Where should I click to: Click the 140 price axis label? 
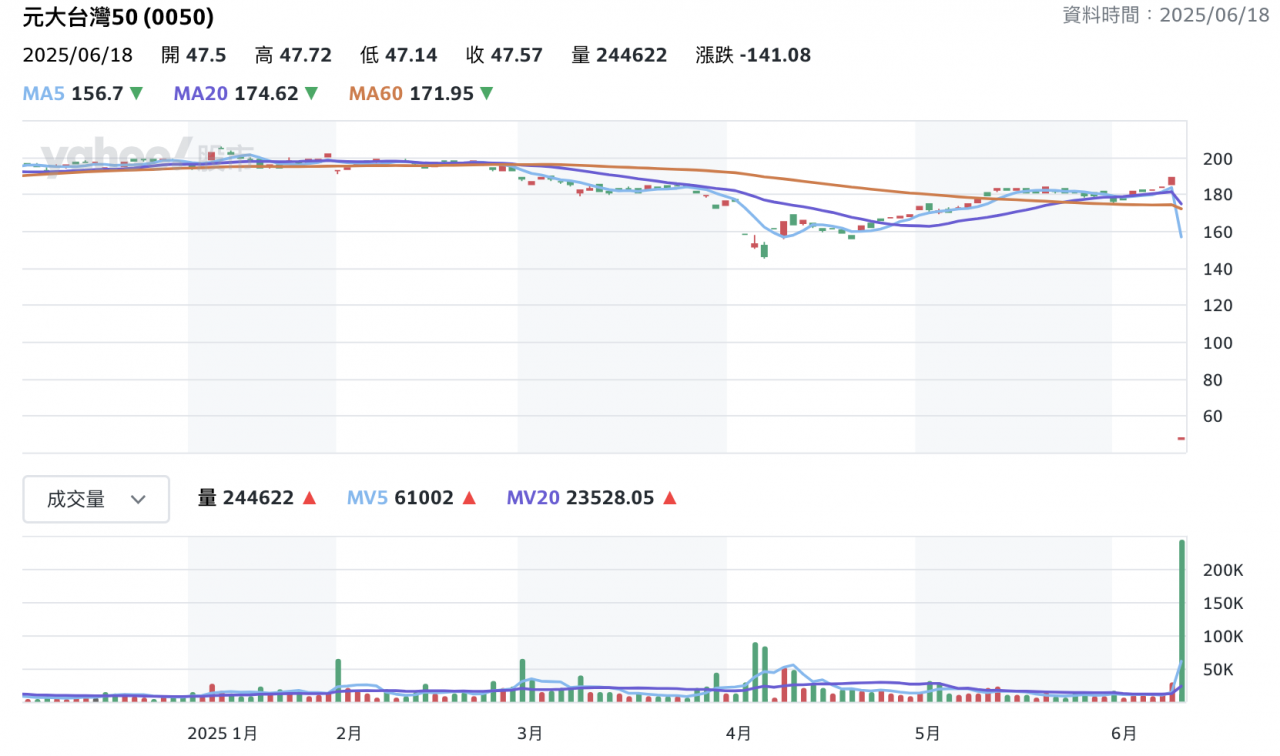(1218, 269)
